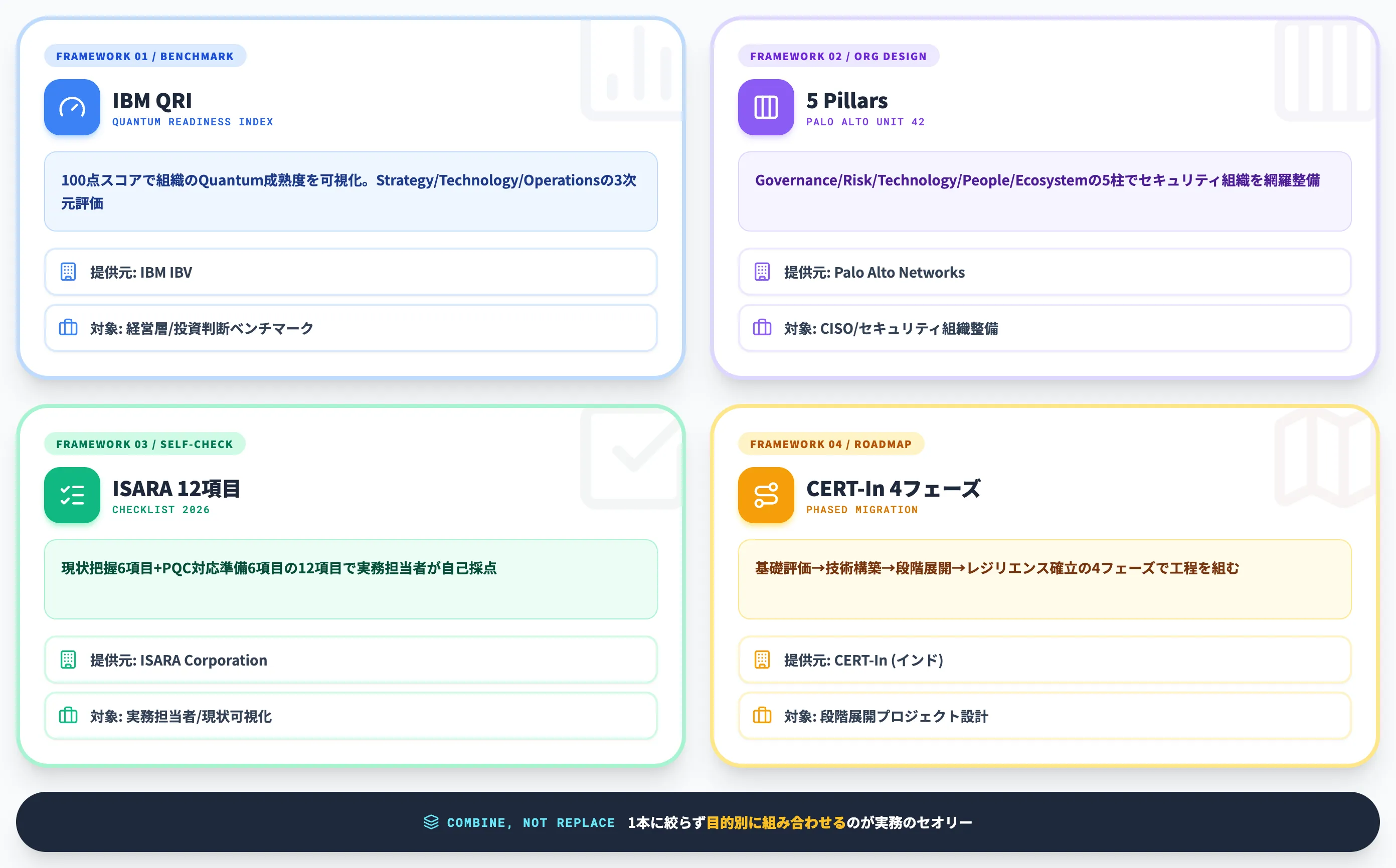The image size is (1396, 868).
Task: Click the briefcase icon beside 実務担当者/現状可視化
Action: [x=68, y=716]
